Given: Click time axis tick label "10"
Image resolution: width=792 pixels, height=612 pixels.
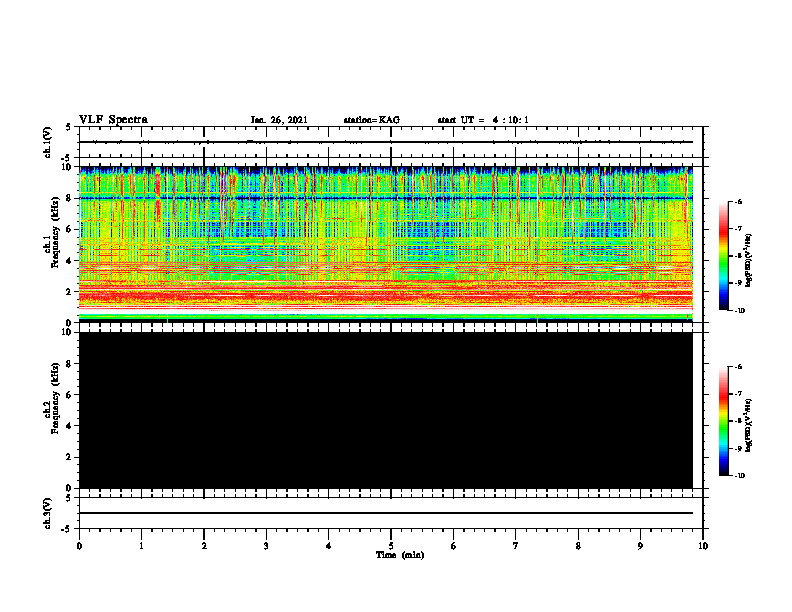Looking at the screenshot, I should point(703,546).
